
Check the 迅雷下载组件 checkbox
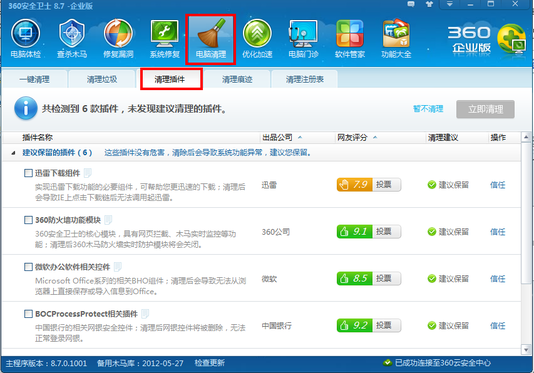coord(28,173)
